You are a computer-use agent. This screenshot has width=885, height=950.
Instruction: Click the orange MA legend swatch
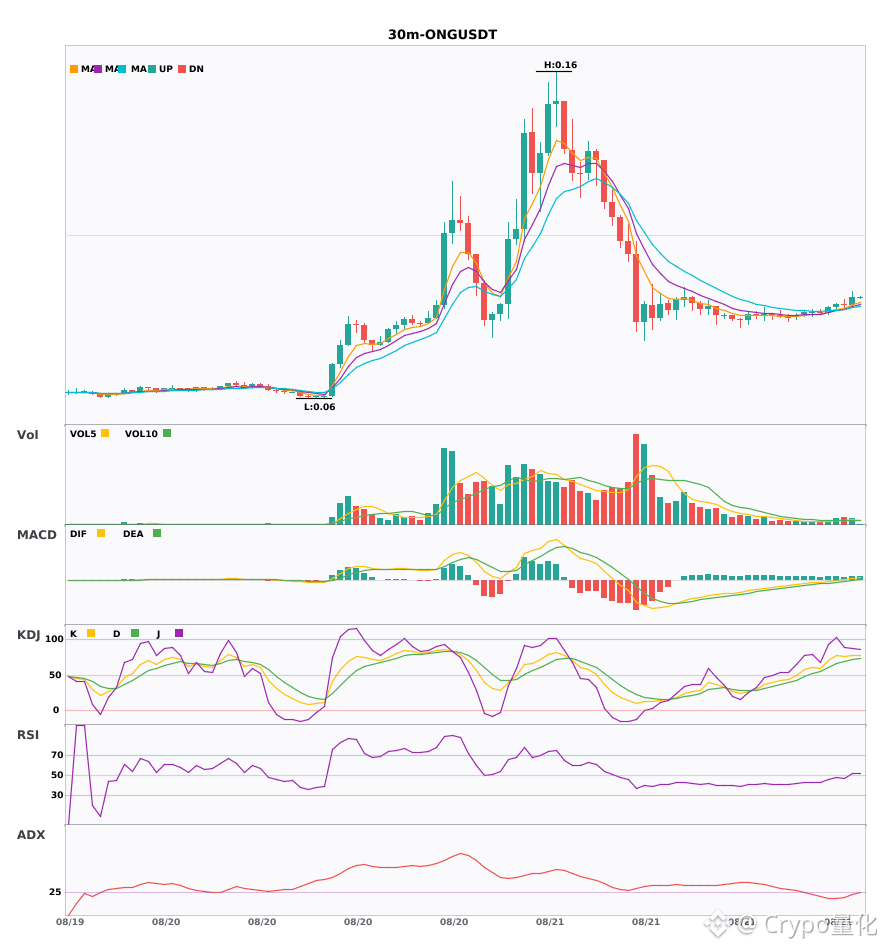pos(74,69)
